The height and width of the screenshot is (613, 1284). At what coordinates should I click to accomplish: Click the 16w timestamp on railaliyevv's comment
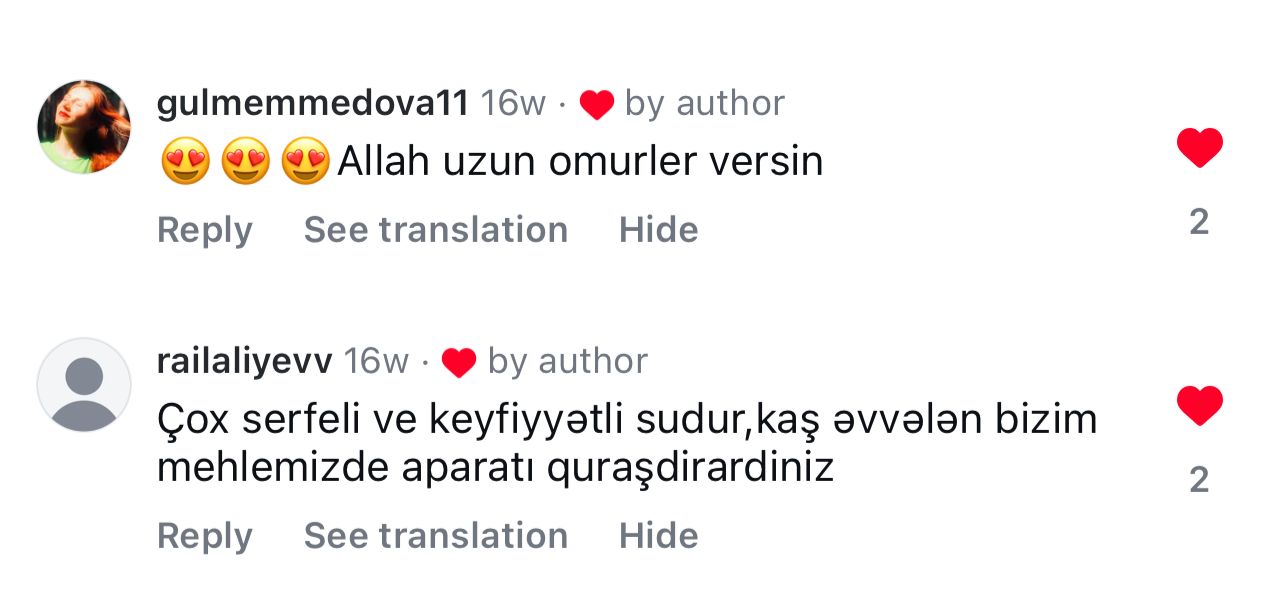(x=376, y=361)
